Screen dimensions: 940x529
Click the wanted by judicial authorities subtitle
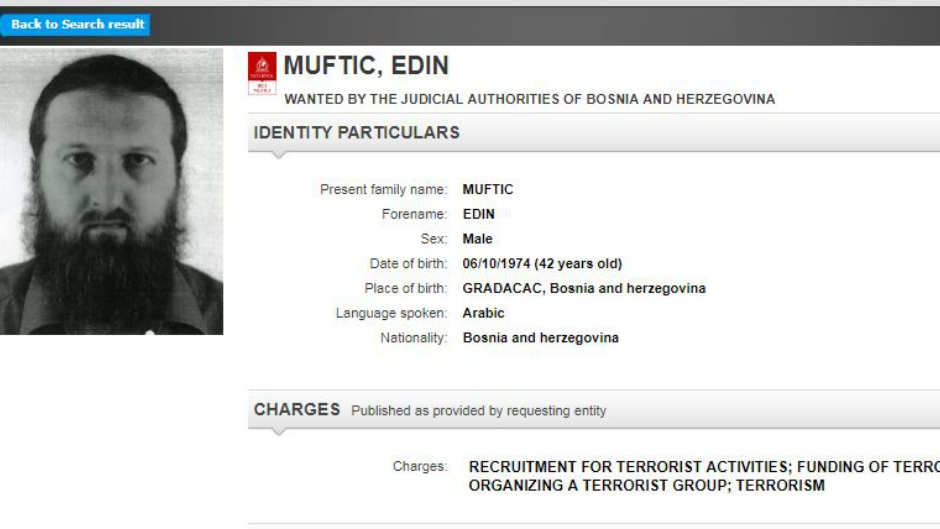click(529, 99)
